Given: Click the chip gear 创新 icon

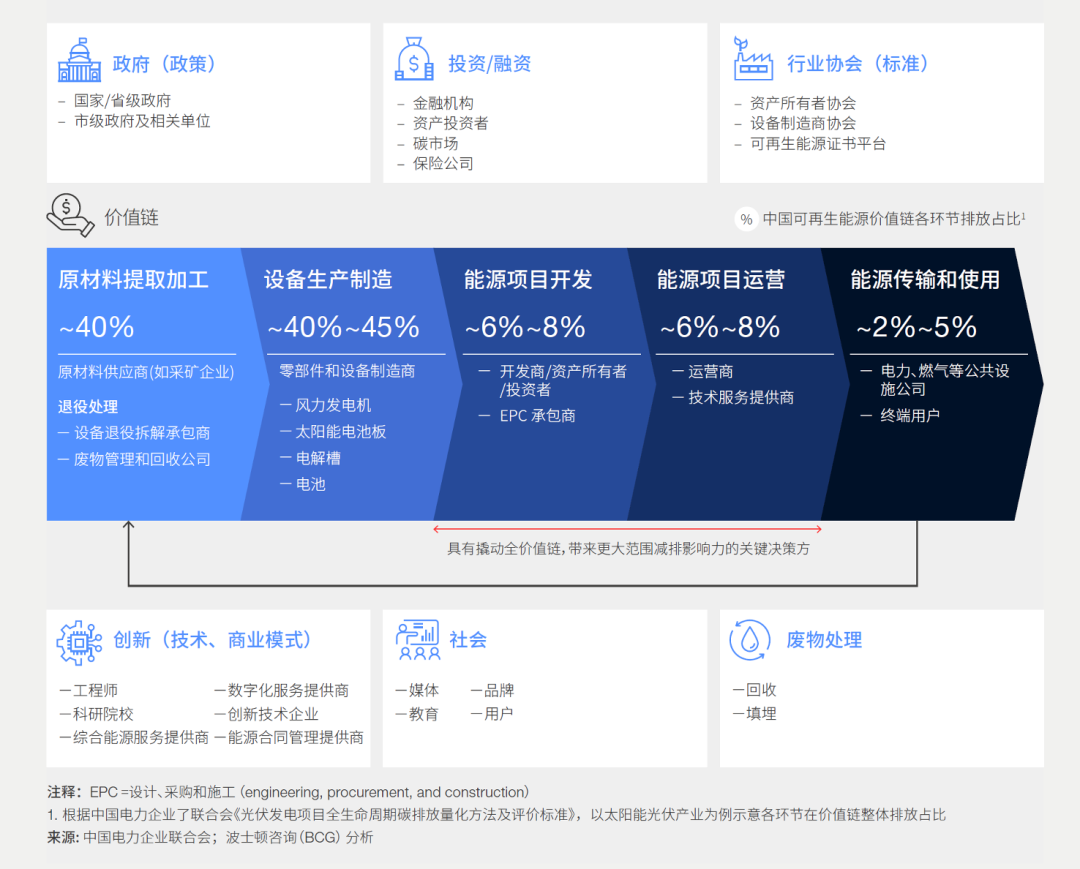Looking at the screenshot, I should pos(79,642).
